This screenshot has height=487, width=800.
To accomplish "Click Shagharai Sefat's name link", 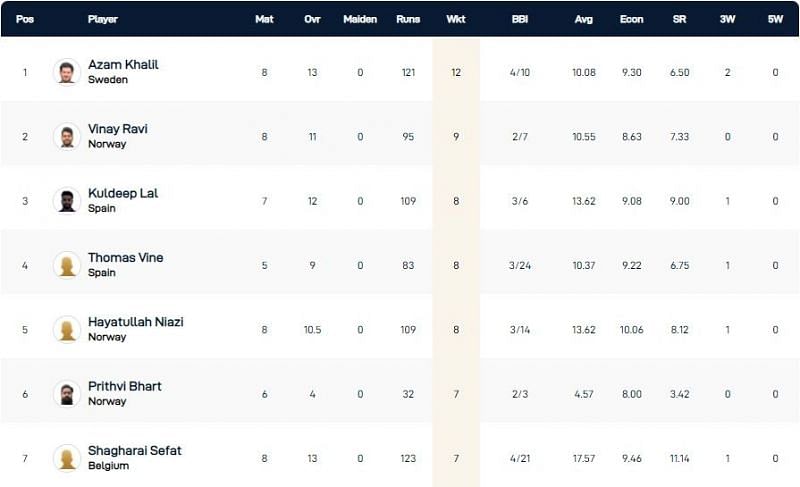I will 135,450.
